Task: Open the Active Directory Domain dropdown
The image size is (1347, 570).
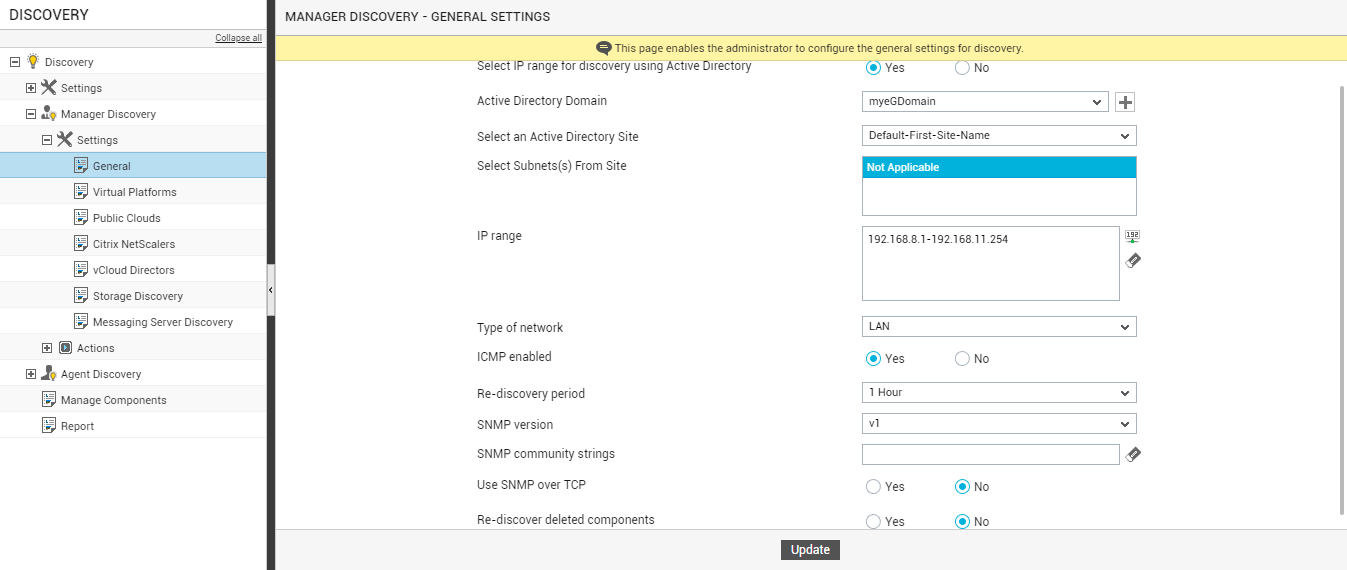Action: pos(985,102)
